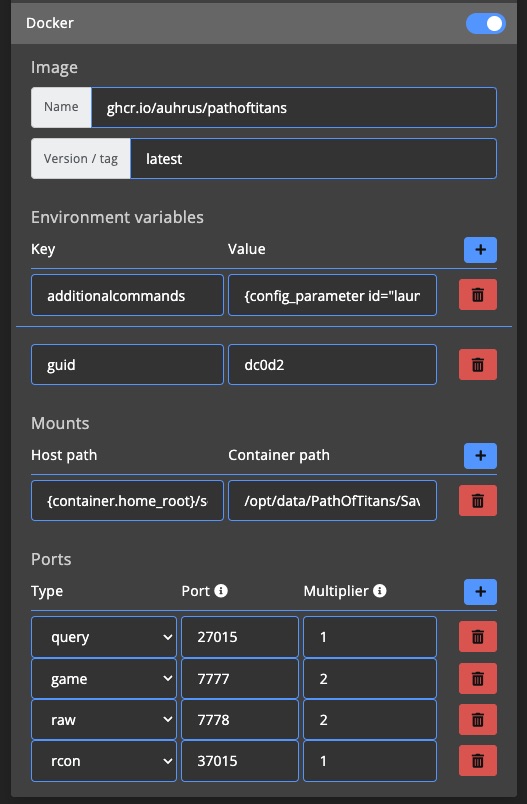The image size is (527, 804).
Task: Open the raw port type dropdown
Action: click(104, 719)
